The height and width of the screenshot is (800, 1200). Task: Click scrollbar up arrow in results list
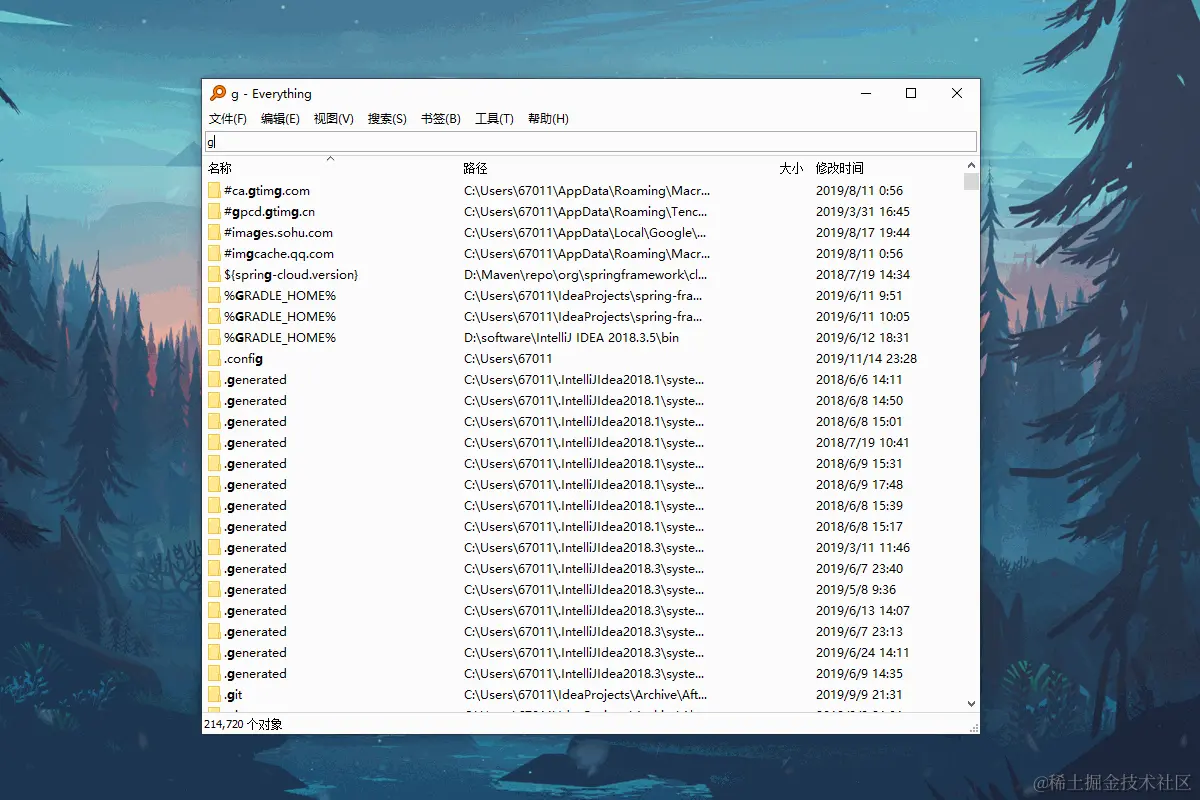[971, 165]
